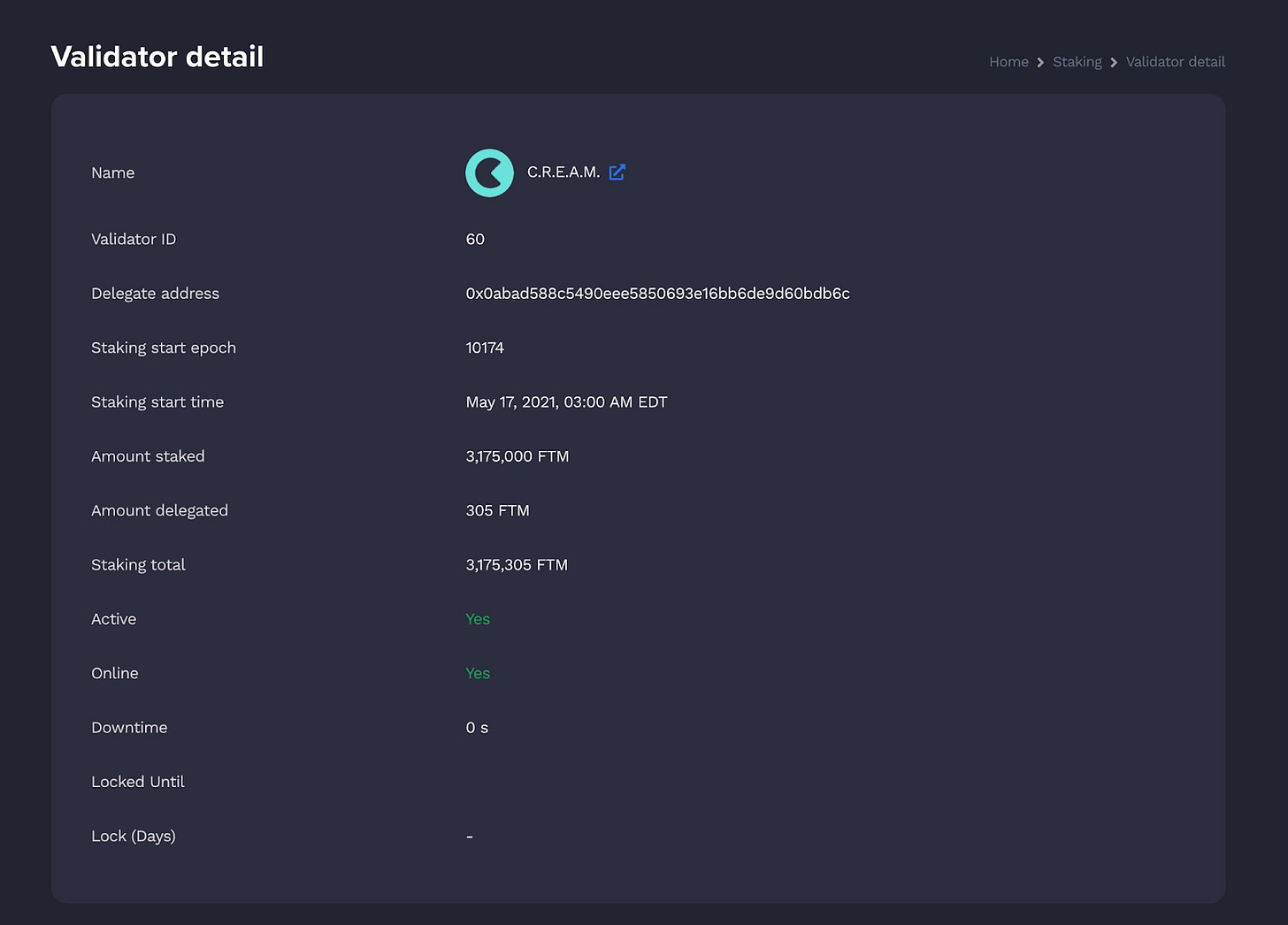Screen dimensions: 1288x925
Task: Go to Home in the breadcrumb
Action: point(1008,62)
